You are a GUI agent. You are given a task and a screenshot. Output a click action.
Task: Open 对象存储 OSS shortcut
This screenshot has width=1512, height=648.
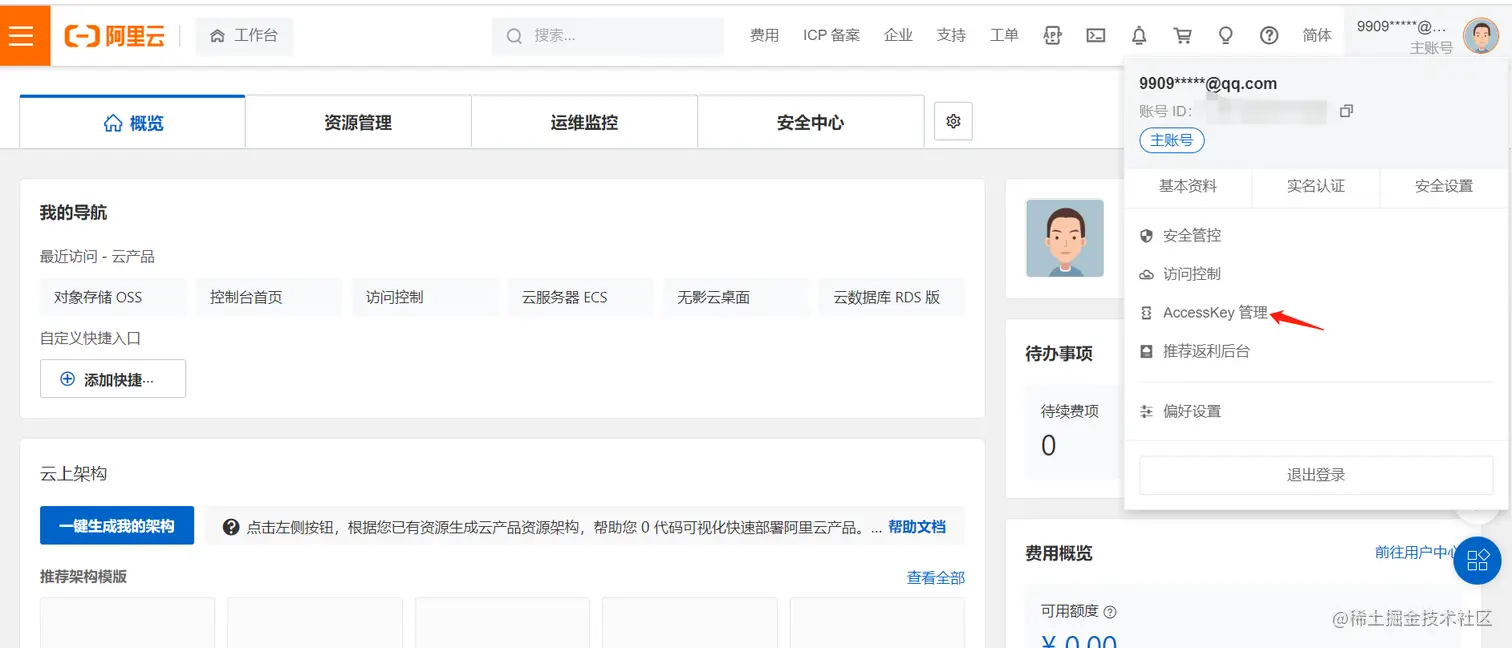(113, 297)
